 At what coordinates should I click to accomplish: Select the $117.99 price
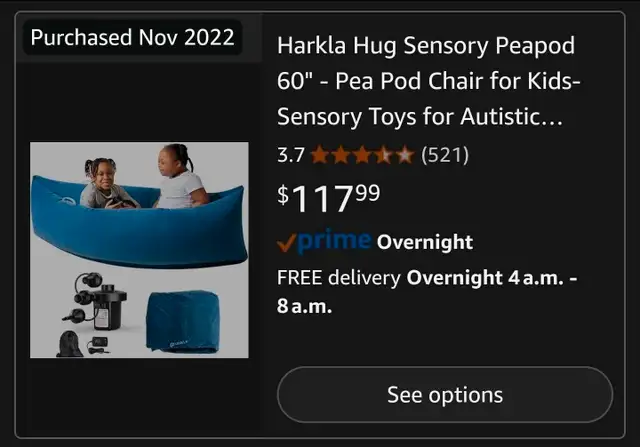coord(329,198)
